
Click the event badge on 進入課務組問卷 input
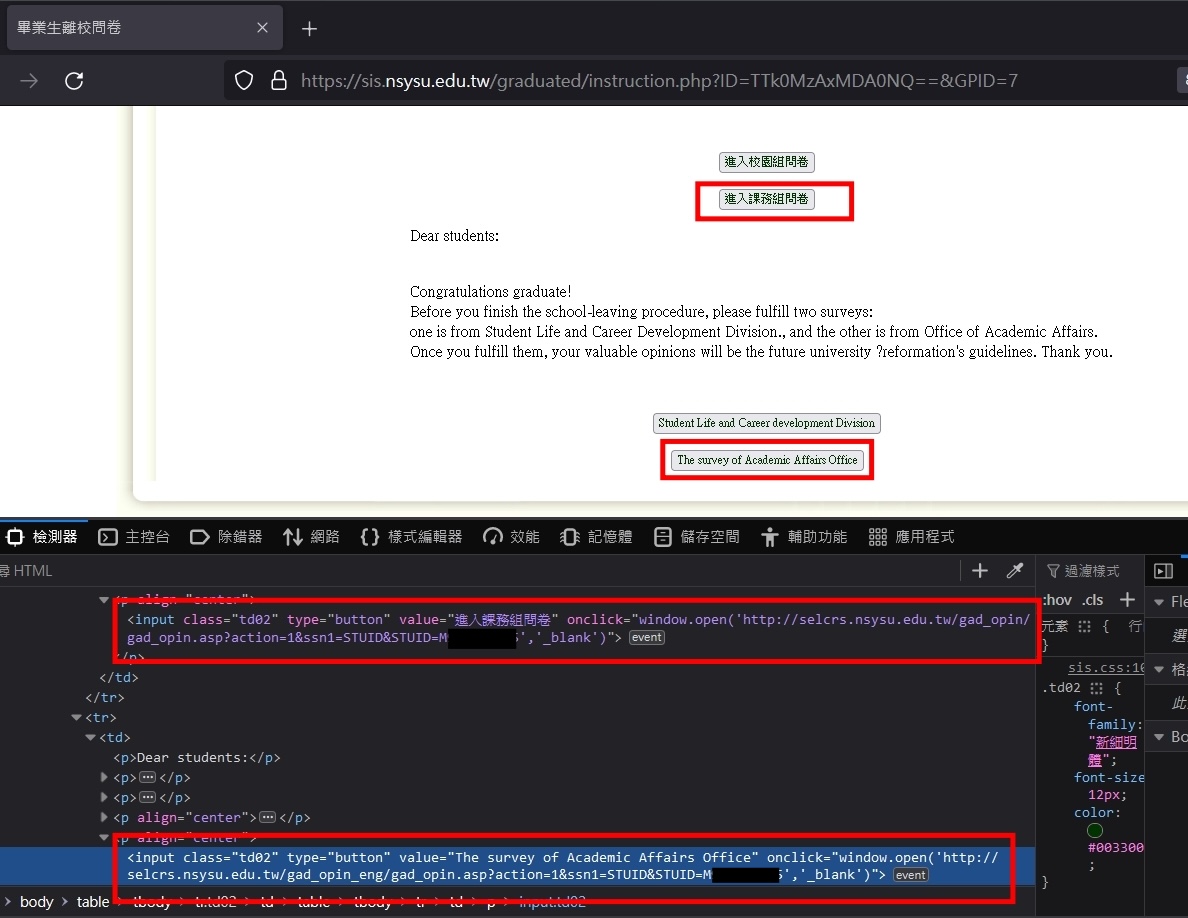coord(647,638)
